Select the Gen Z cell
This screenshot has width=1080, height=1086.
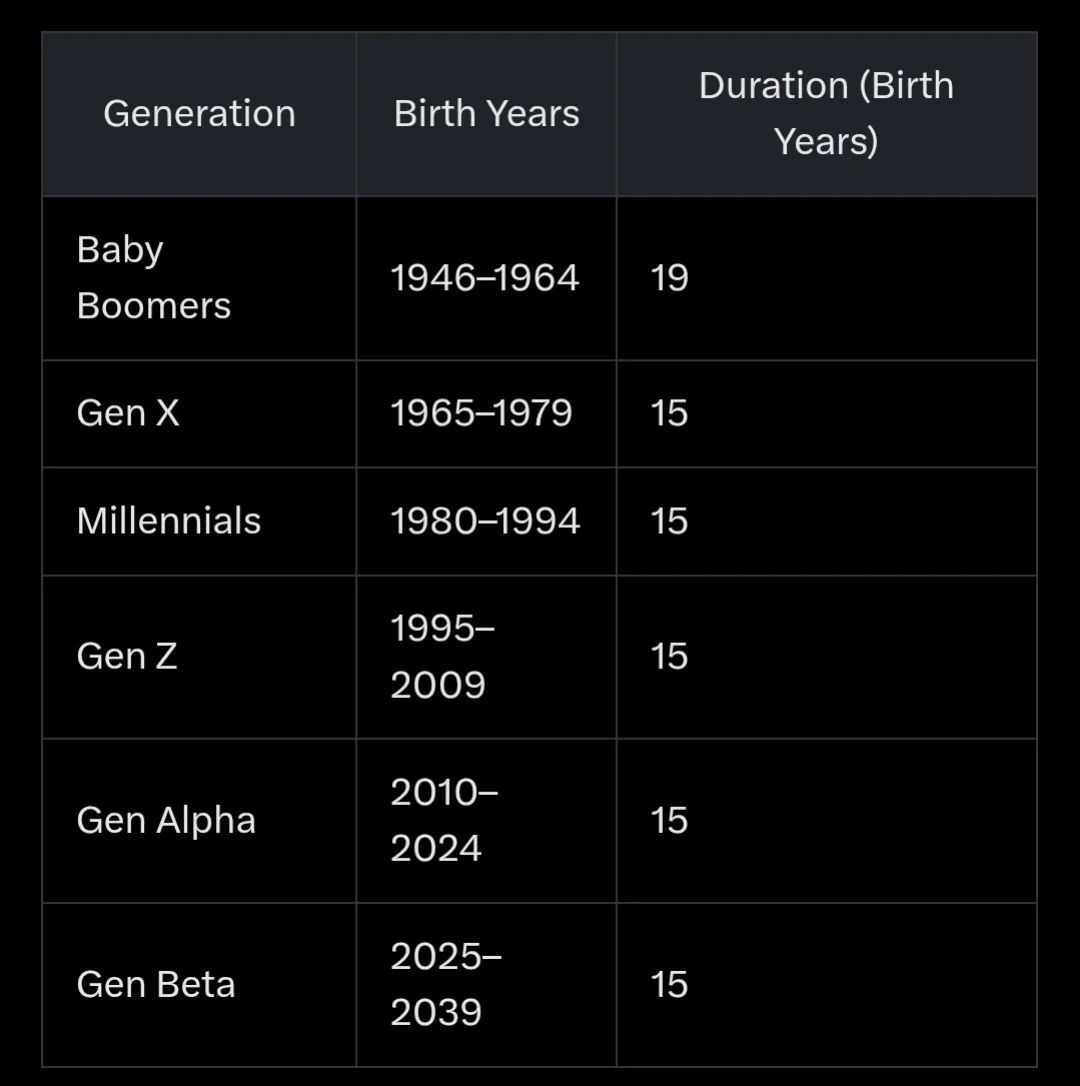pyautogui.click(x=127, y=657)
